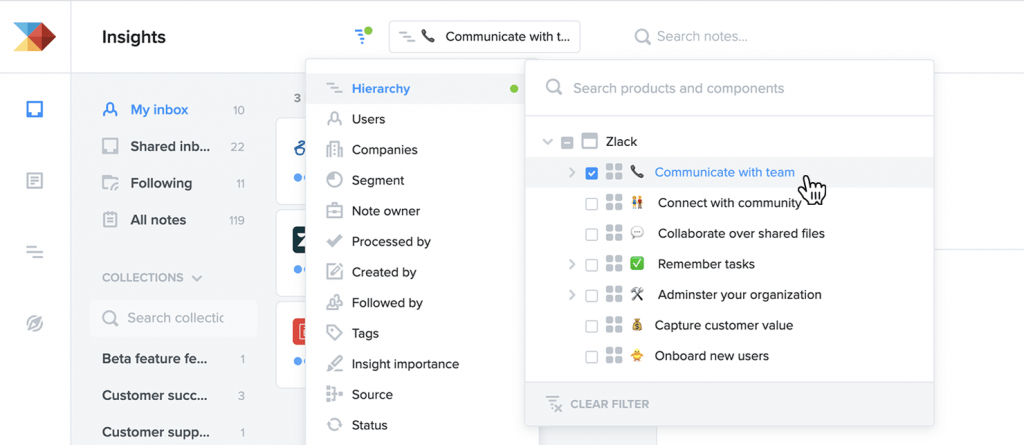
Task: Tick the Capture customer value checkbox
Action: [592, 326]
